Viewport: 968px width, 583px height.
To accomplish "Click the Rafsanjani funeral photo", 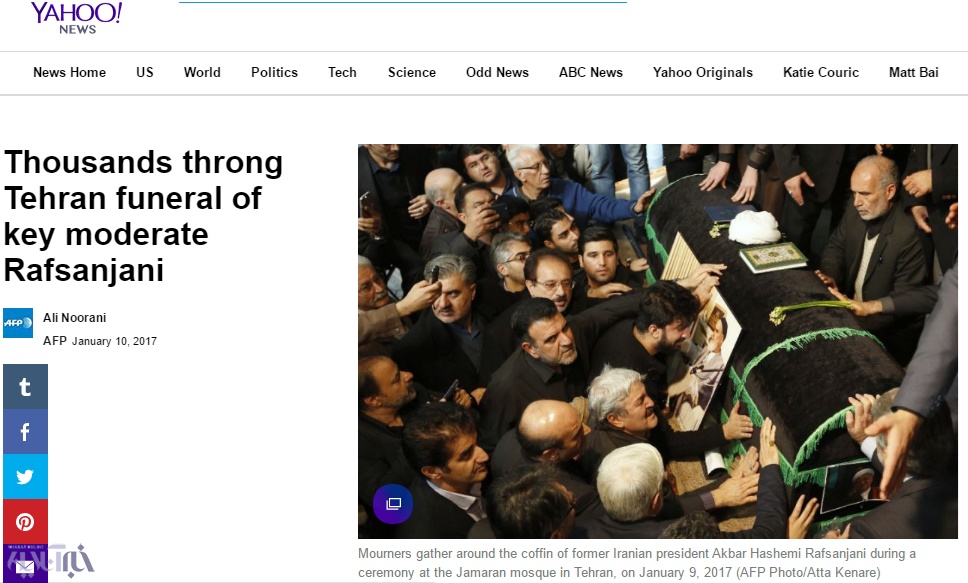I will tap(658, 342).
